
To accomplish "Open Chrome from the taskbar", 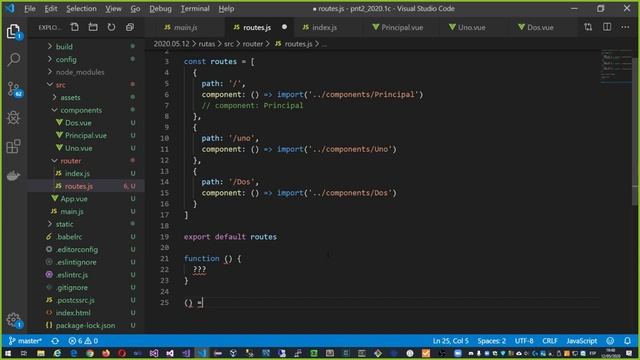I will pyautogui.click(x=90, y=353).
